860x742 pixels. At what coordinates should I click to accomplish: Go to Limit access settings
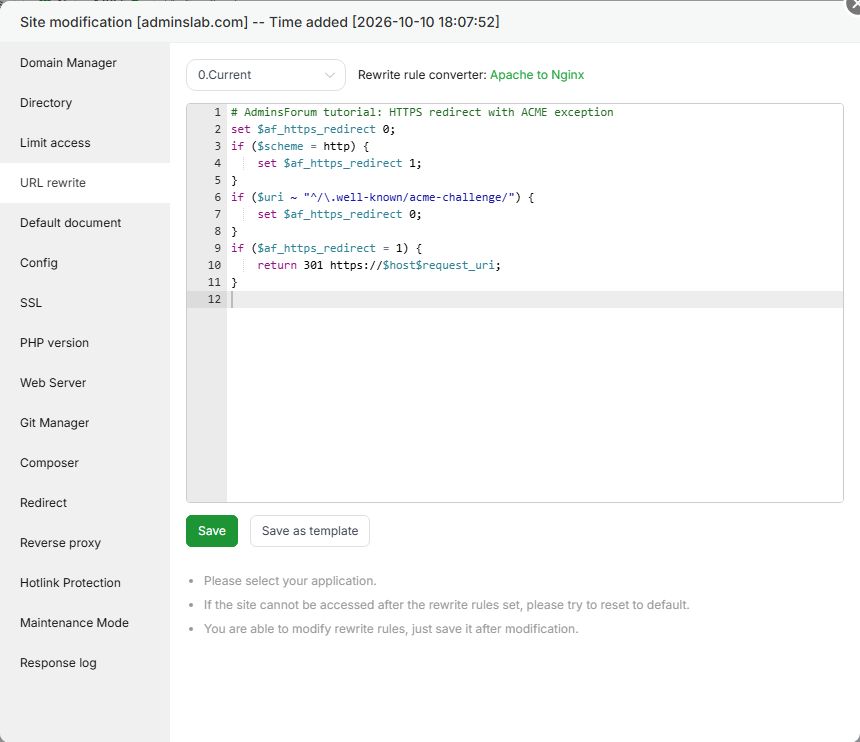(55, 143)
